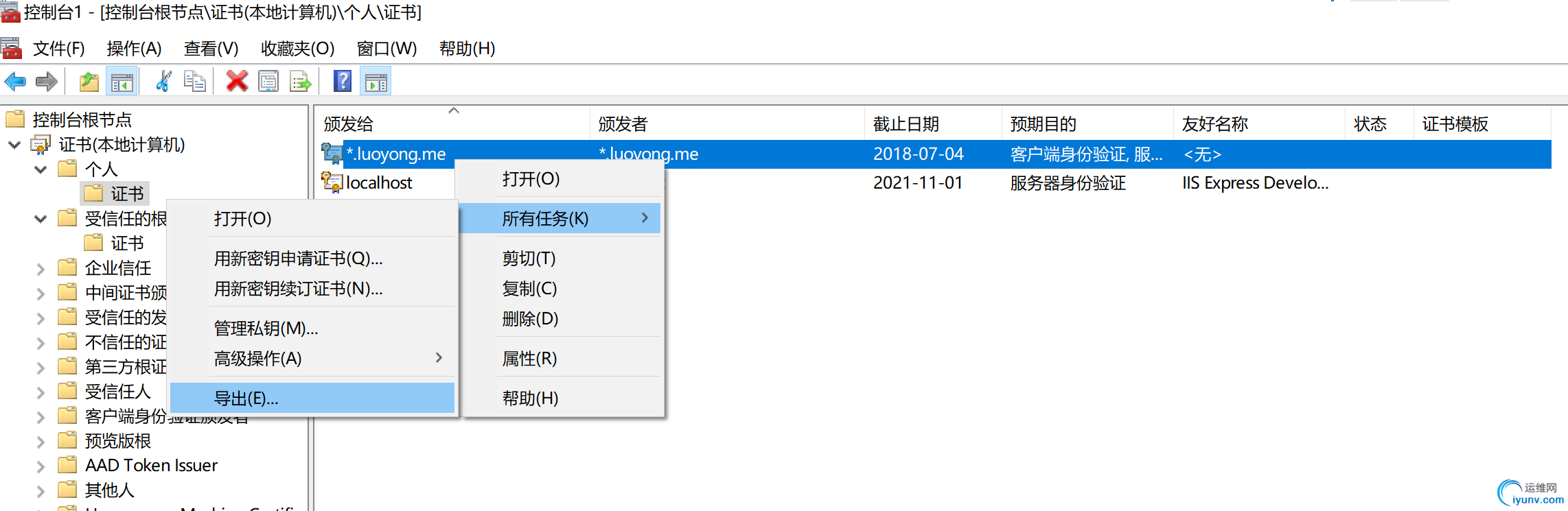The image size is (1568, 511).
Task: Open the 操作(A) menu
Action: pos(135,49)
